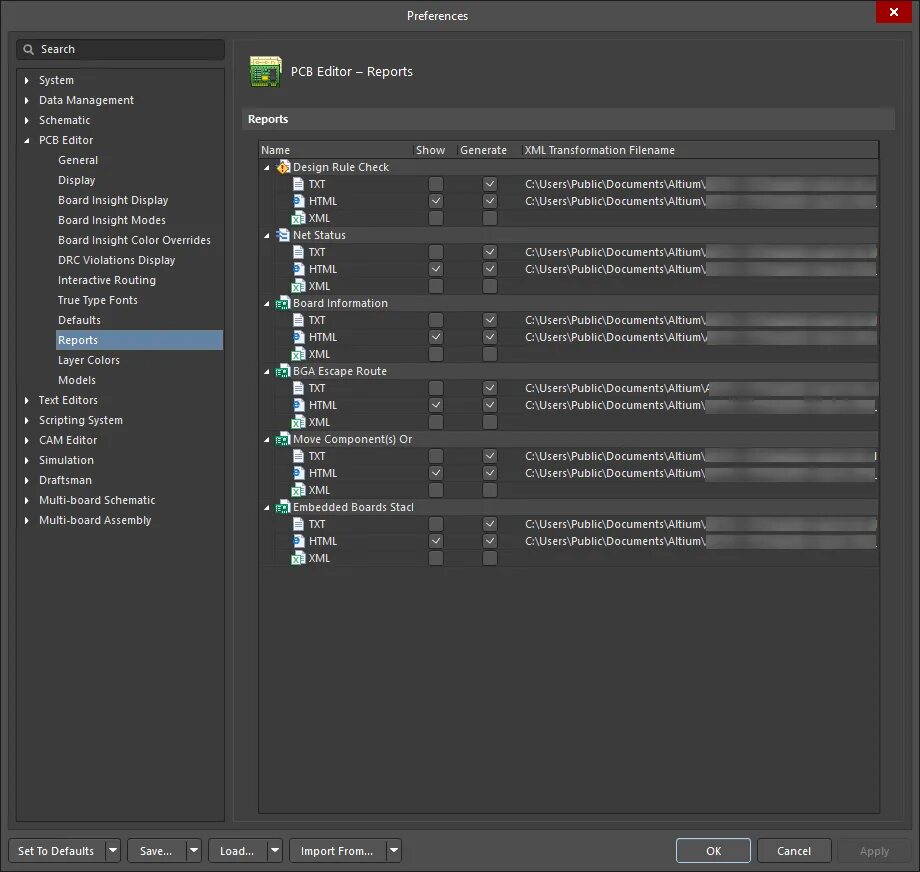Image resolution: width=920 pixels, height=872 pixels.
Task: Open the Load dropdown arrow
Action: tap(275, 850)
